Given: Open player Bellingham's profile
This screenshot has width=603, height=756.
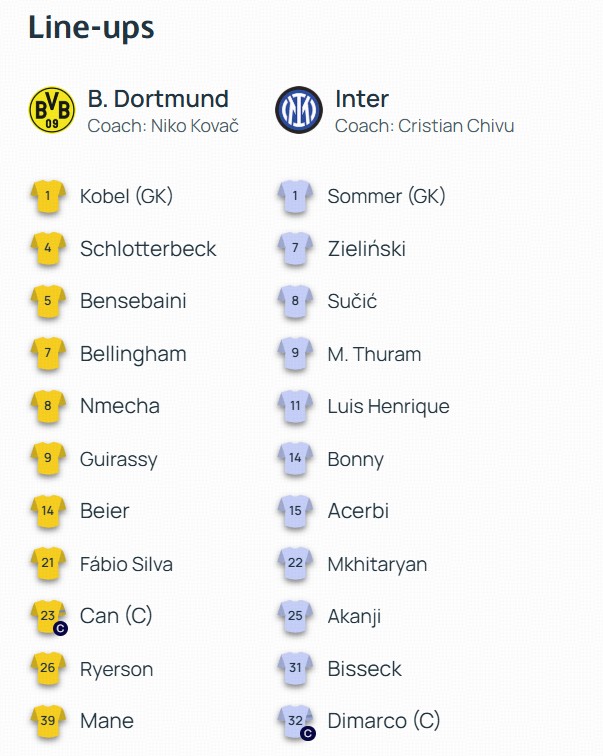Looking at the screenshot, I should click(133, 354).
